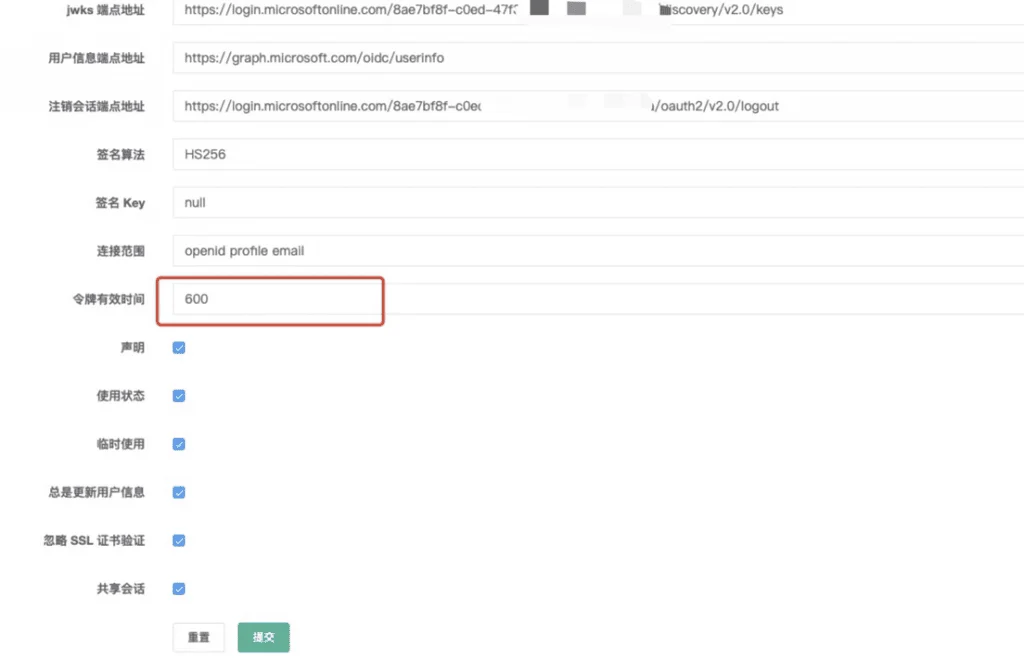Viewport: 1024px width, 660px height.
Task: Click the 重置 reset button
Action: pos(199,637)
